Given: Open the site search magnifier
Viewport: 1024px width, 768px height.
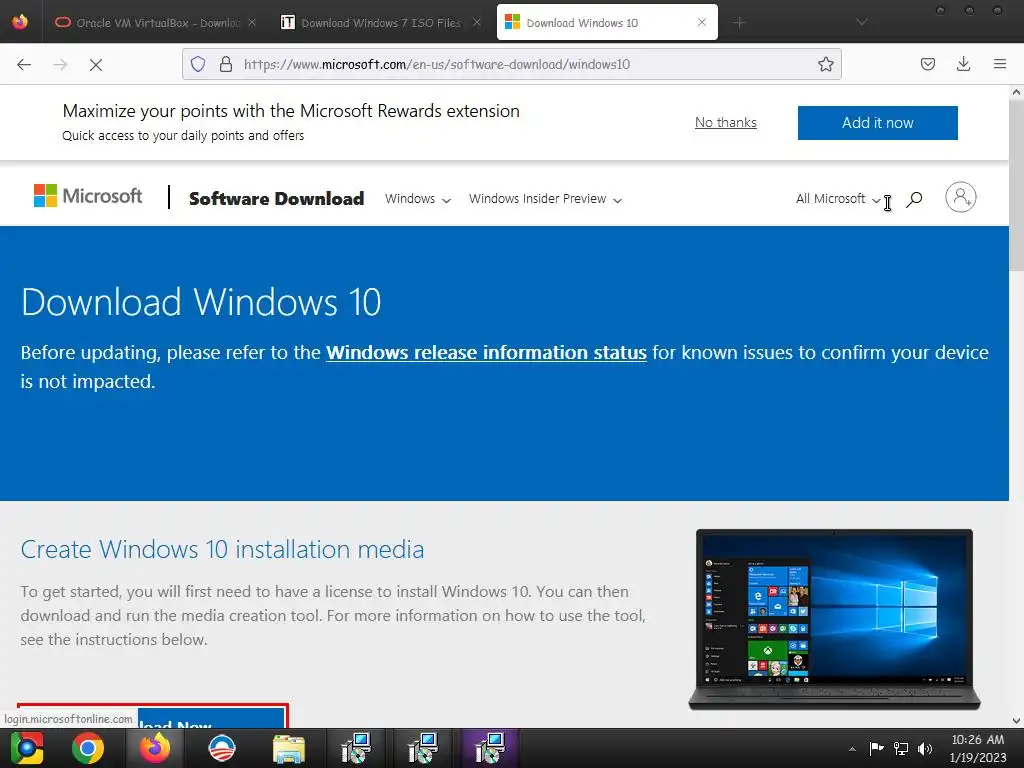Looking at the screenshot, I should [914, 199].
